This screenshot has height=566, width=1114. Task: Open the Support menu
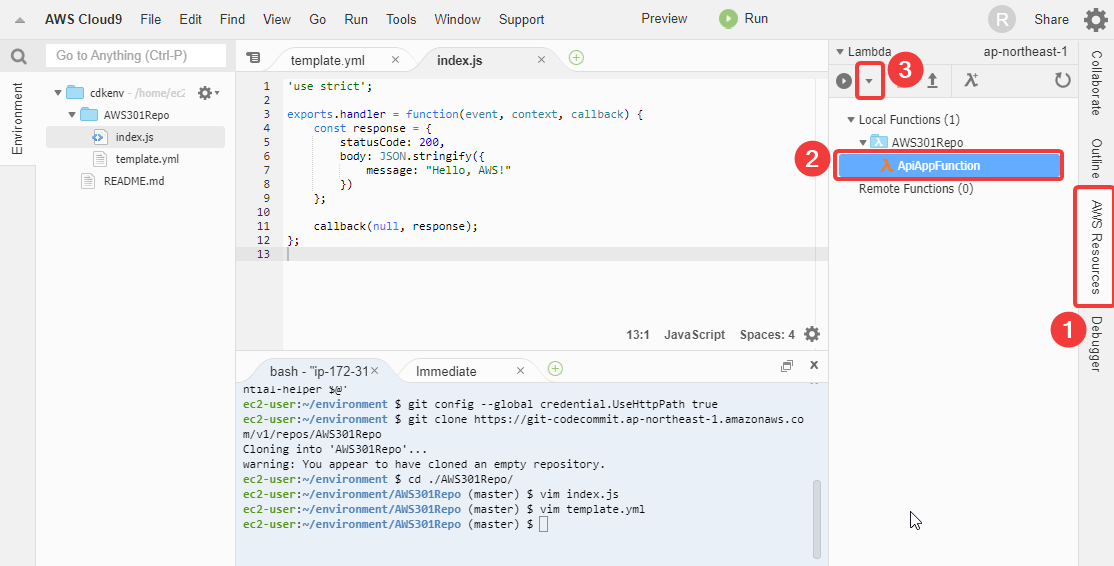[x=521, y=19]
